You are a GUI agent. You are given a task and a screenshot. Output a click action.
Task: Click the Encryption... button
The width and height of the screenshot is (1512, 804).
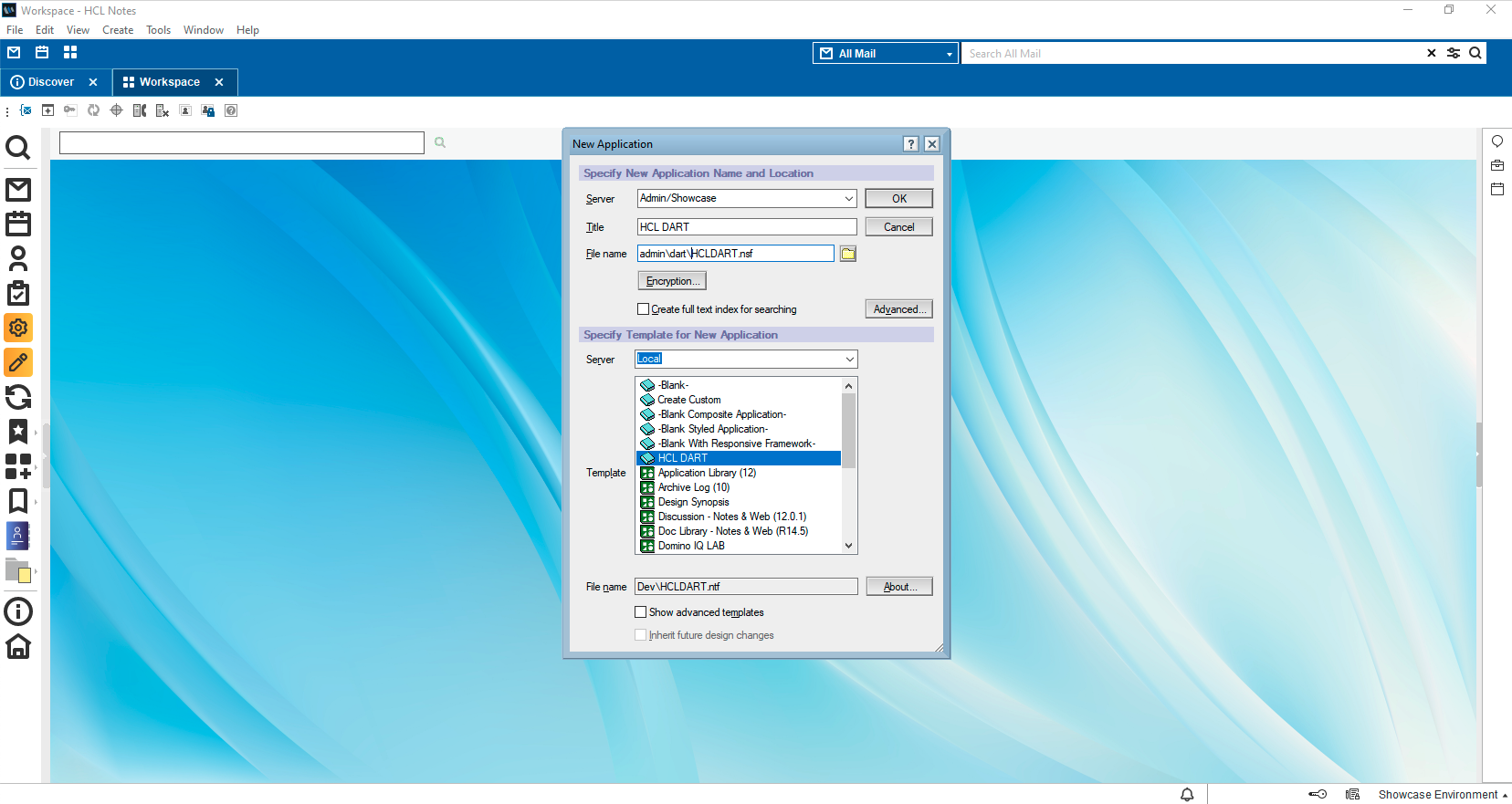point(672,281)
